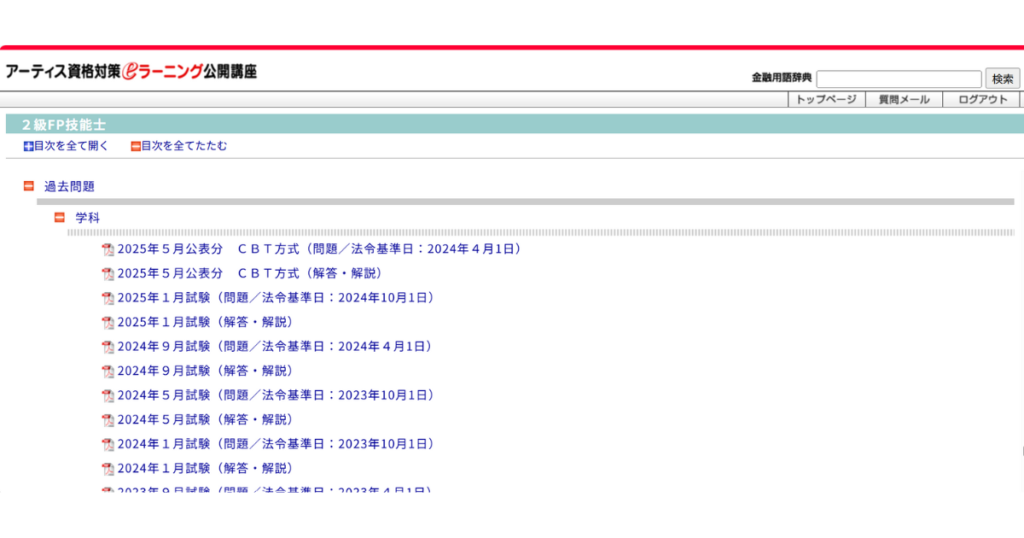The image size is (1024, 538).
Task: Click the ログアウト menu item
Action: coord(982,100)
